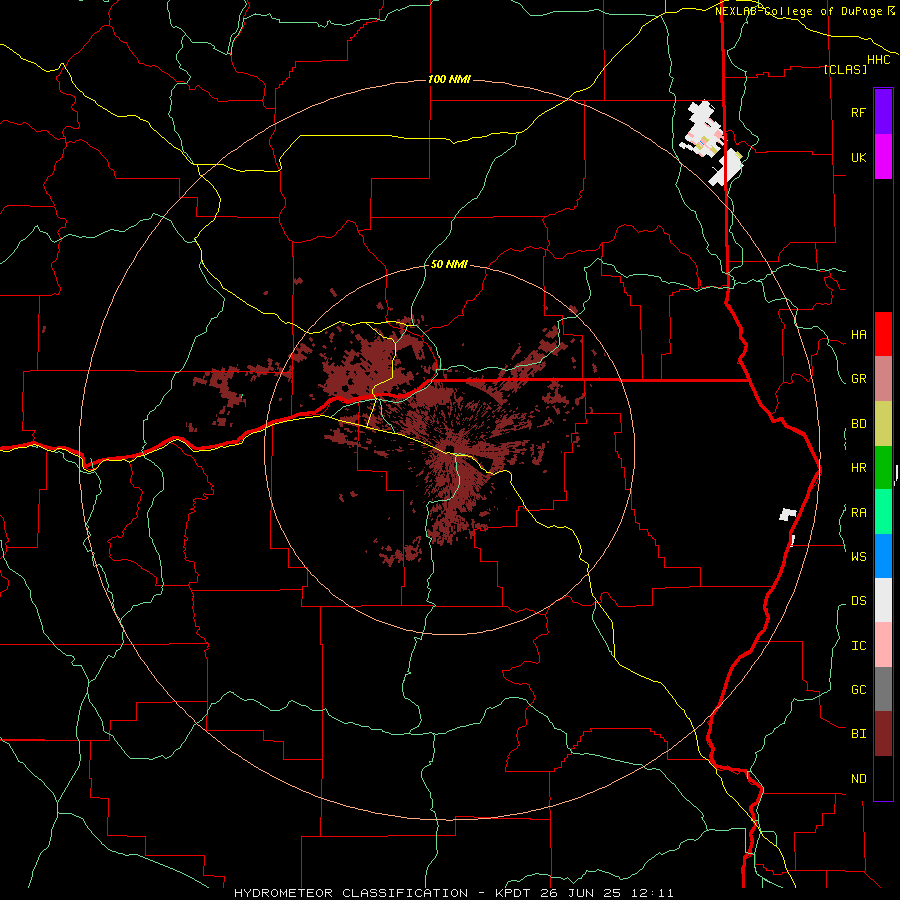Click the BD yellow legend swatch
The width and height of the screenshot is (900, 900).
(883, 424)
